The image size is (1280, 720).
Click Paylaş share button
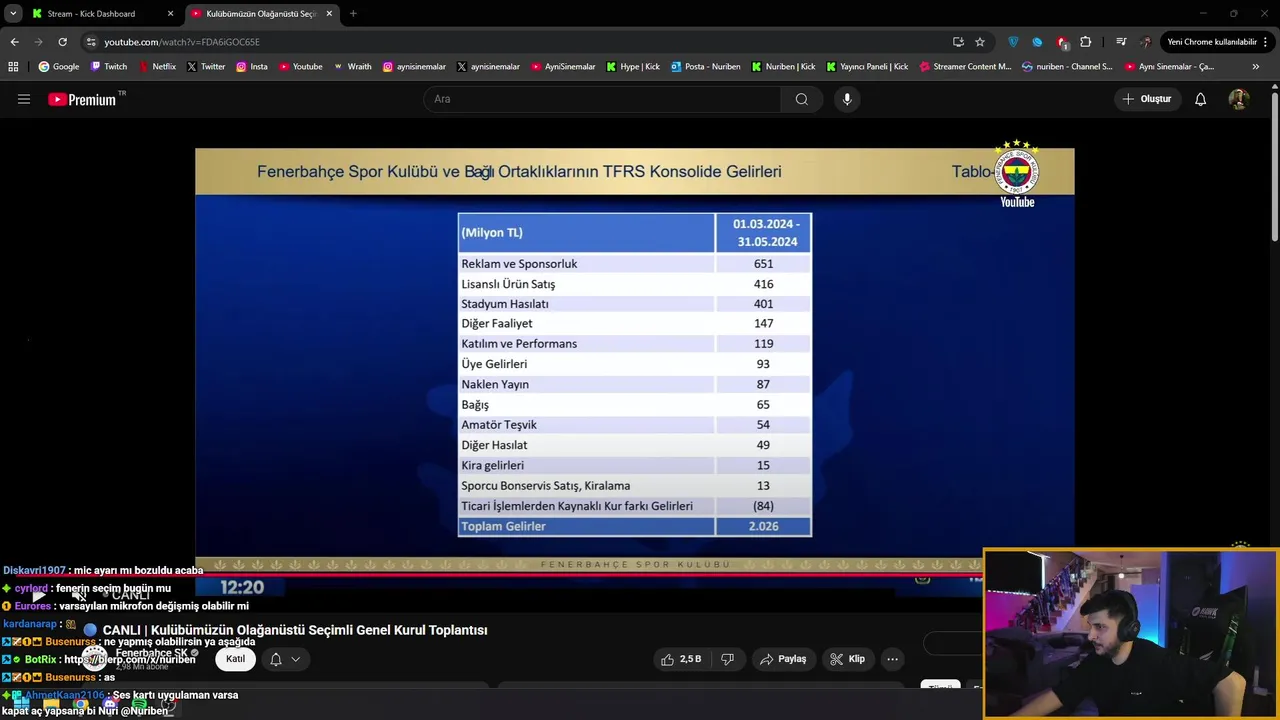(x=783, y=659)
